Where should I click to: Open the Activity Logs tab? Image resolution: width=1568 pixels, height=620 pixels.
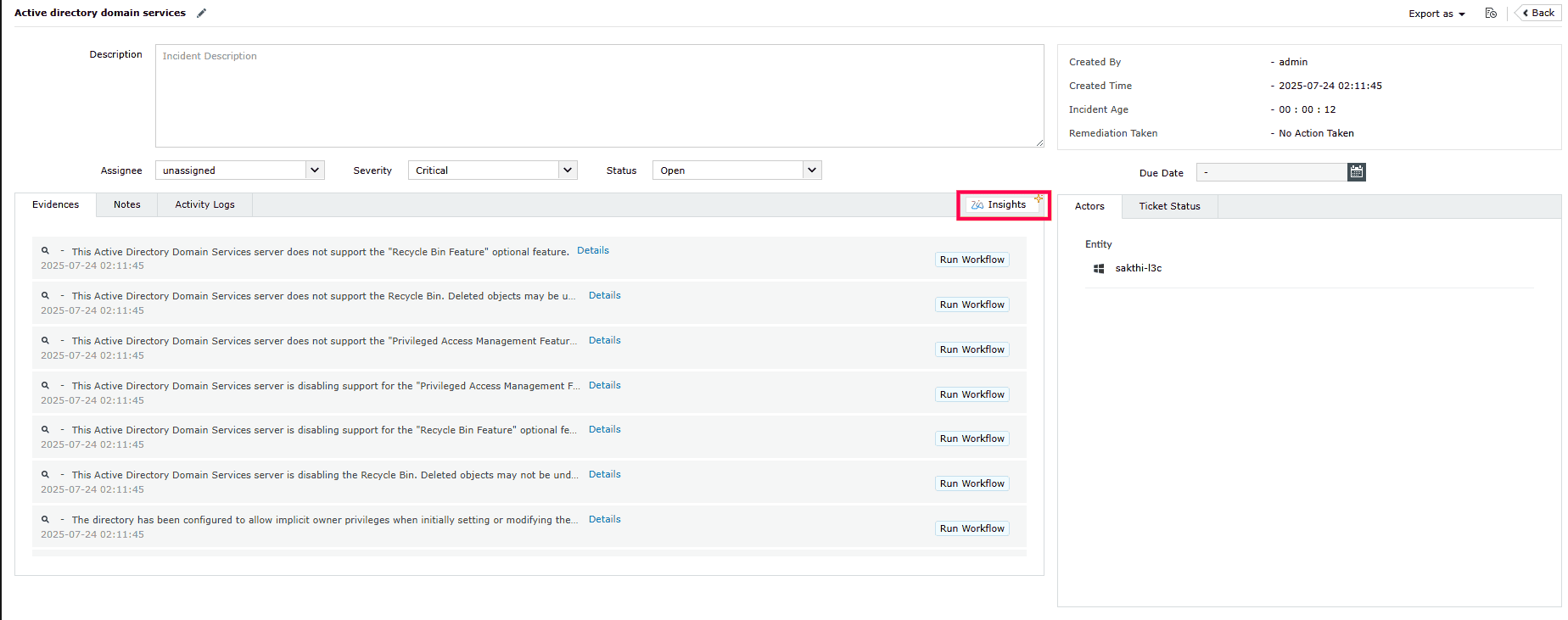205,204
